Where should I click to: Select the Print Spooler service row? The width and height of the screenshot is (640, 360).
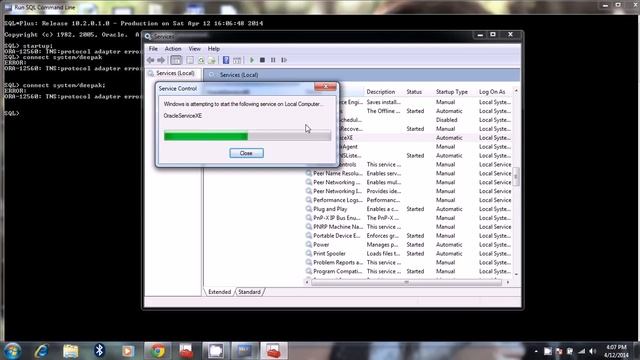pos(408,253)
